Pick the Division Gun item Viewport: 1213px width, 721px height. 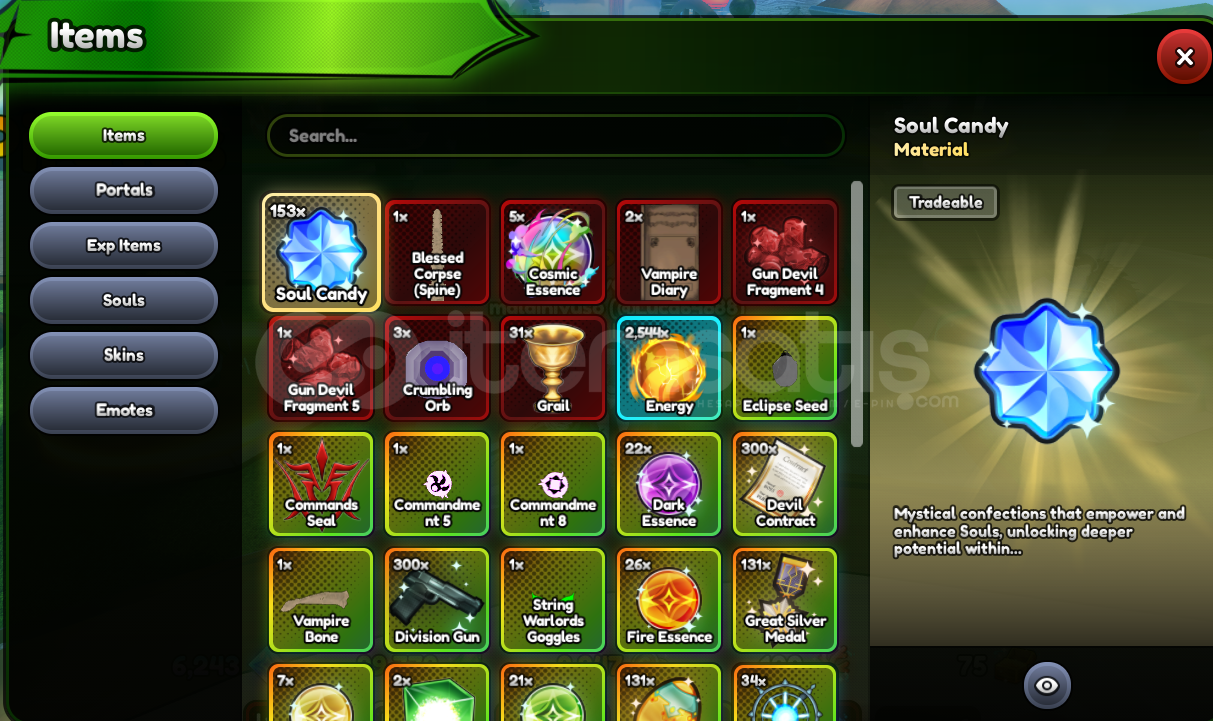[x=437, y=600]
